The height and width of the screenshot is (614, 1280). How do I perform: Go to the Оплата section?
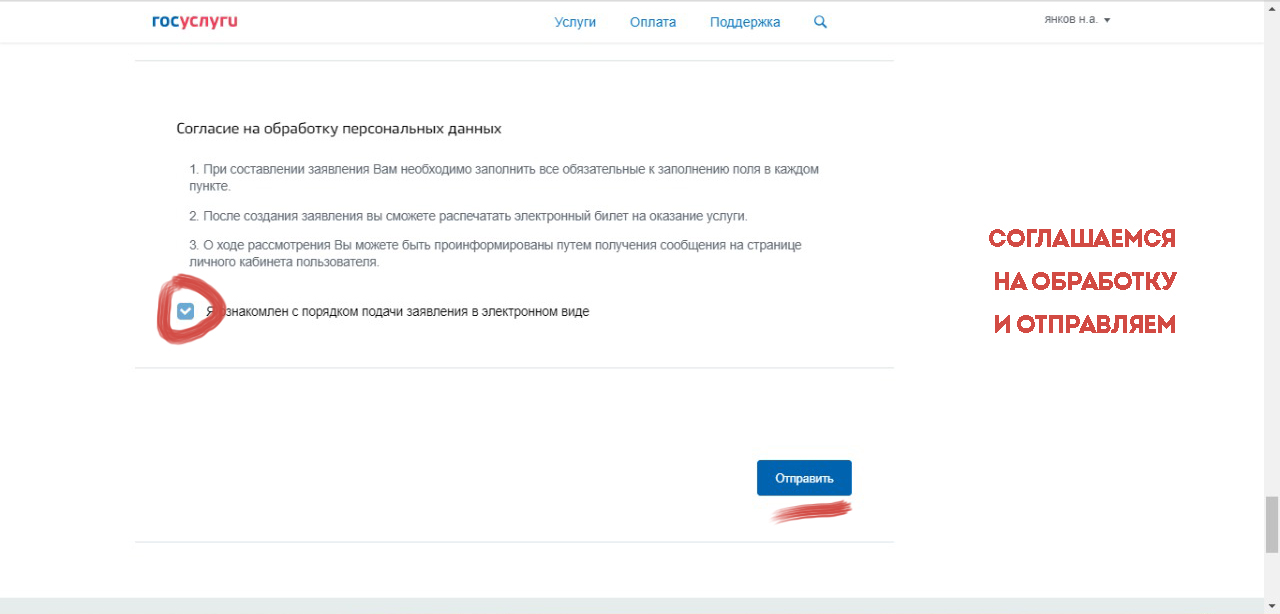tap(653, 22)
